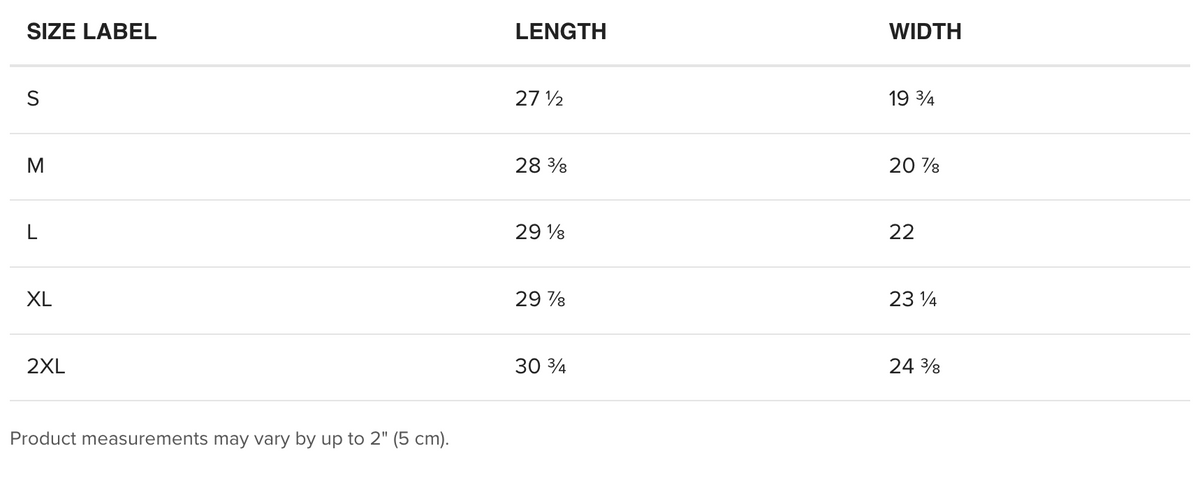Click the product measurements disclaimer text
Viewport: 1200px width, 481px height.
tap(229, 439)
